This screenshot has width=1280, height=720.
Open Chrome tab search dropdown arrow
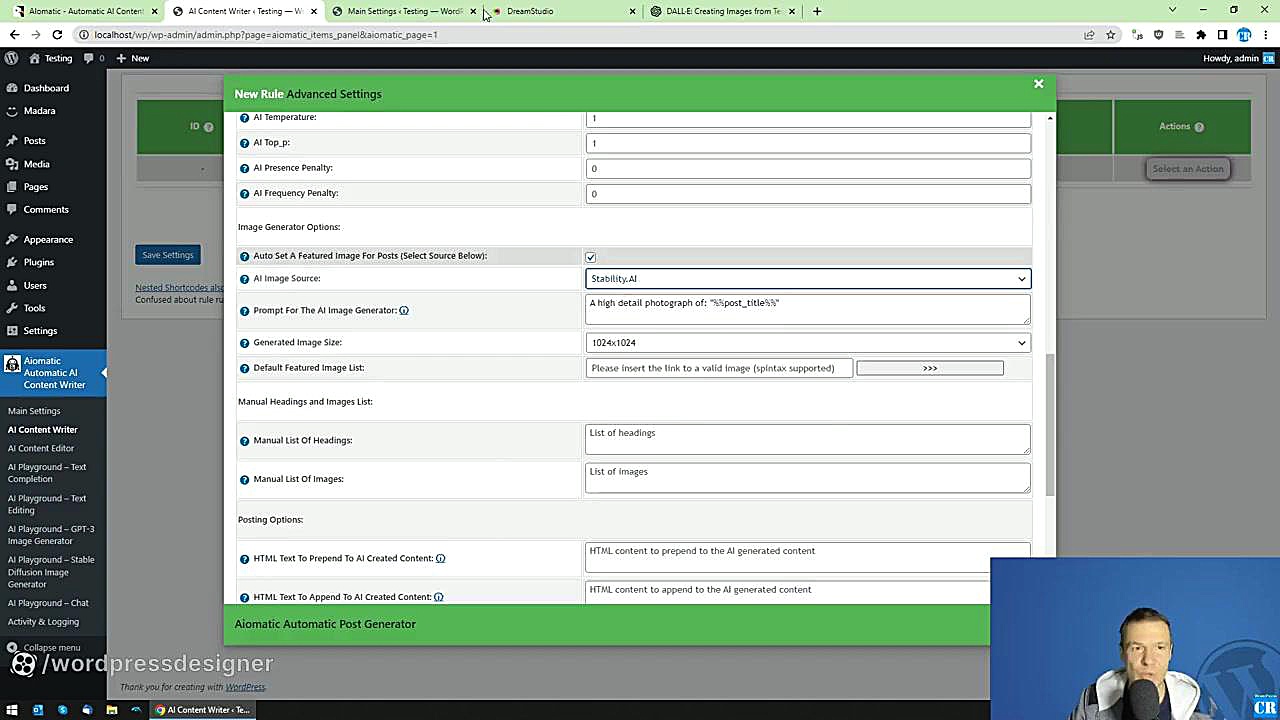[1172, 10]
